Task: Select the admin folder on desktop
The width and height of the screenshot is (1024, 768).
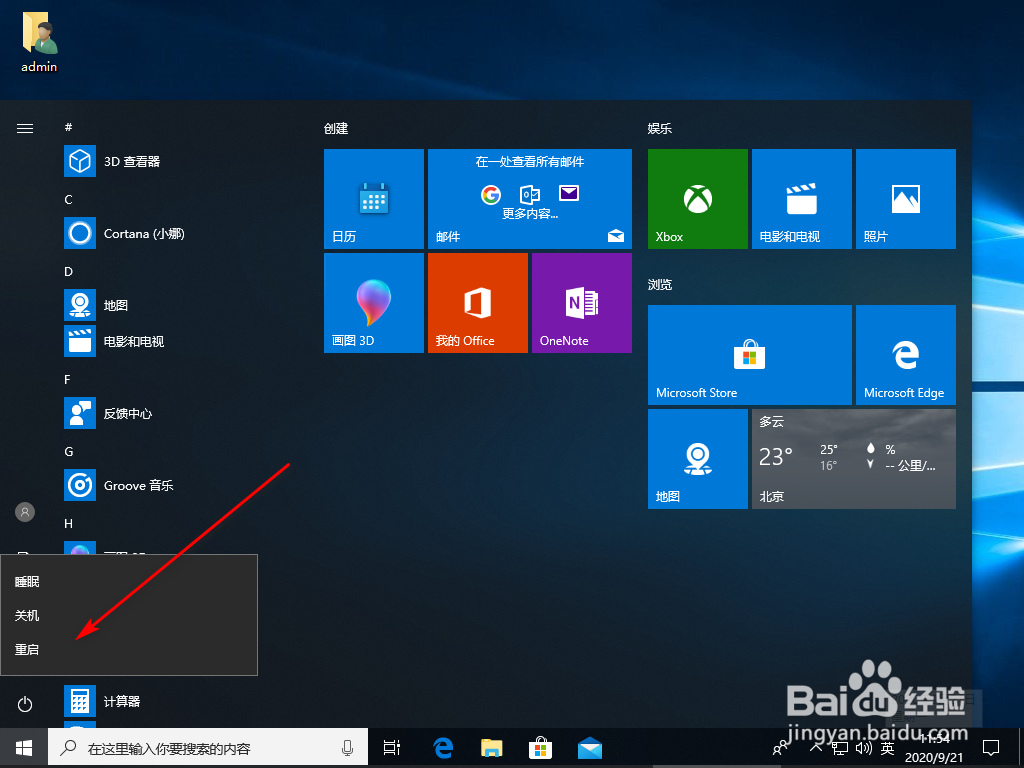Action: tap(39, 42)
